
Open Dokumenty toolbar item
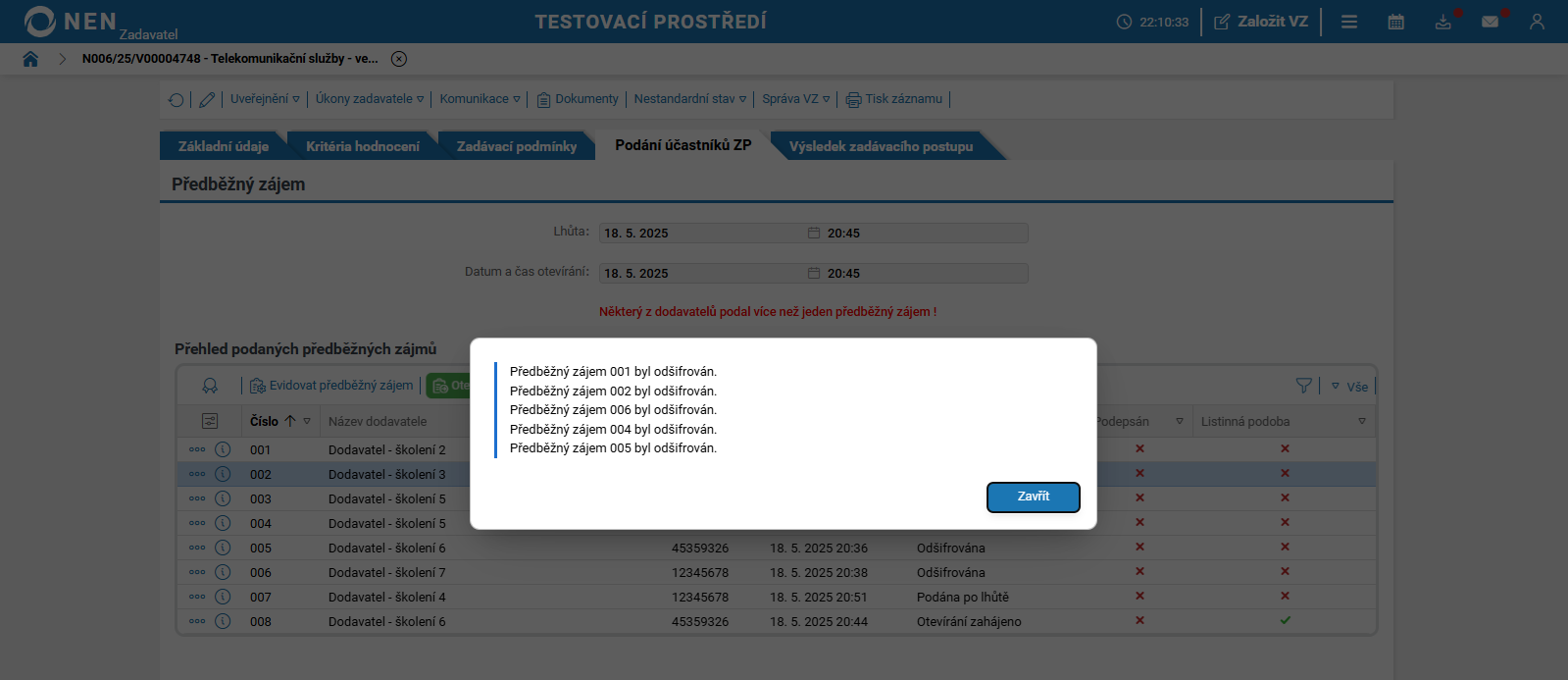tap(578, 99)
